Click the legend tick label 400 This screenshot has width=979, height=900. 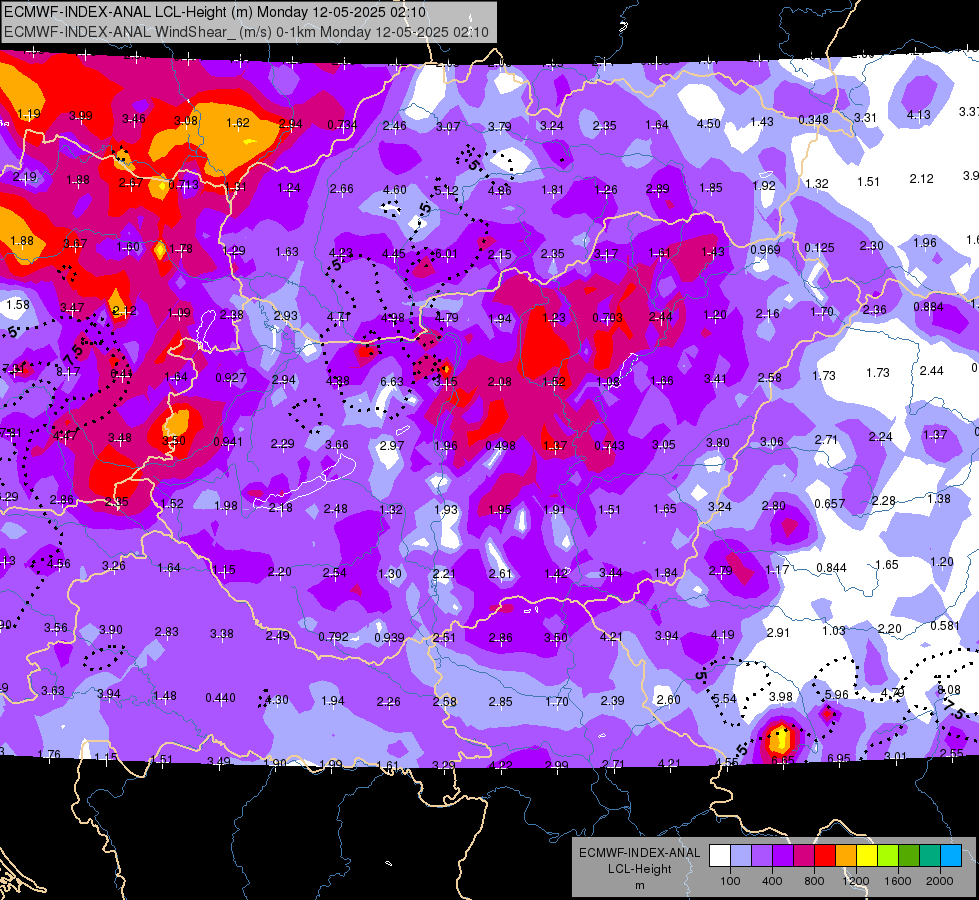pos(772,881)
